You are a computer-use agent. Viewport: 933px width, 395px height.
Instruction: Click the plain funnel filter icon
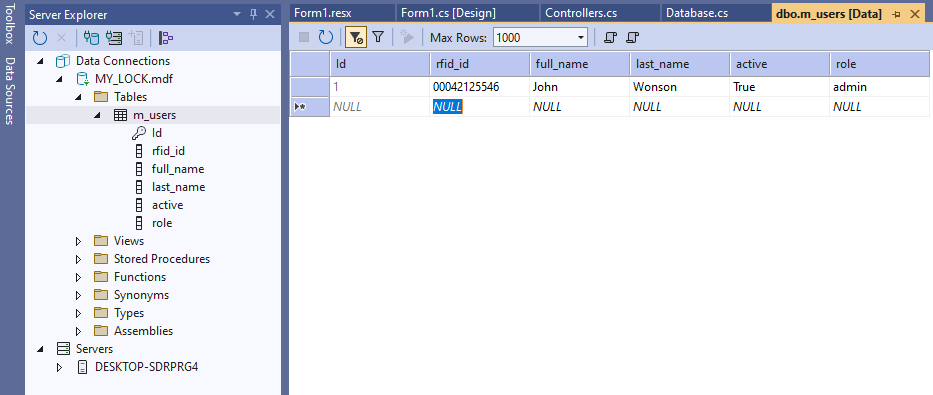pos(378,37)
